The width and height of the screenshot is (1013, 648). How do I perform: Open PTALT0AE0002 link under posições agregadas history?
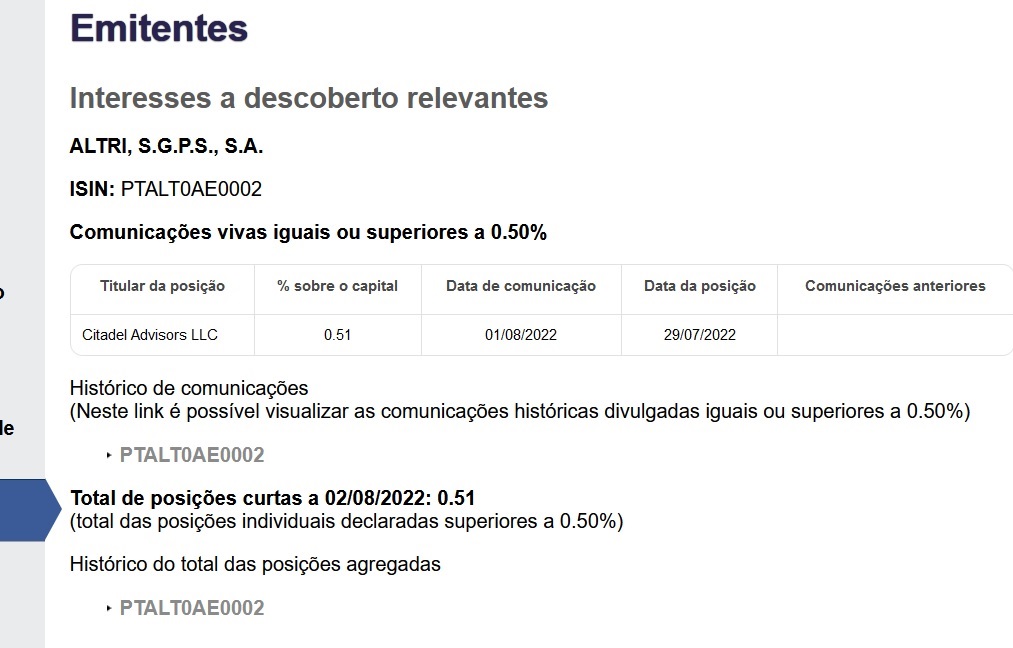[x=191, y=608]
